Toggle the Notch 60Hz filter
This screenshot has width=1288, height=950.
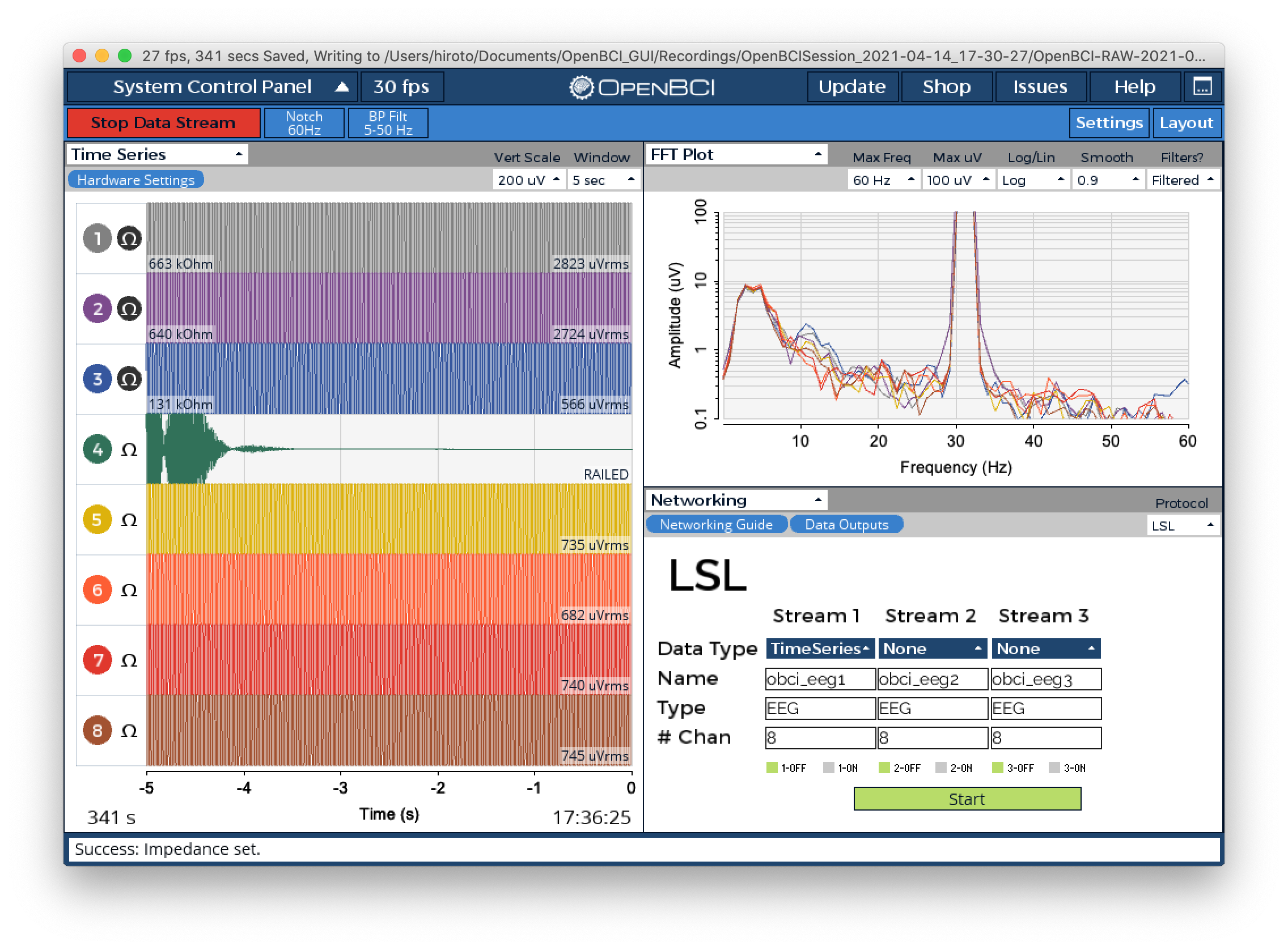point(304,123)
